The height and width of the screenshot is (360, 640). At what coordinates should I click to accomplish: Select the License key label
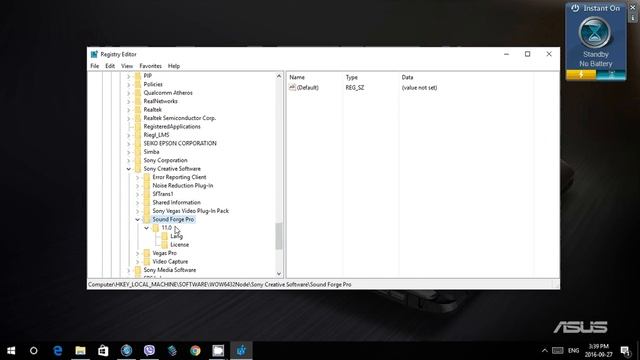180,245
